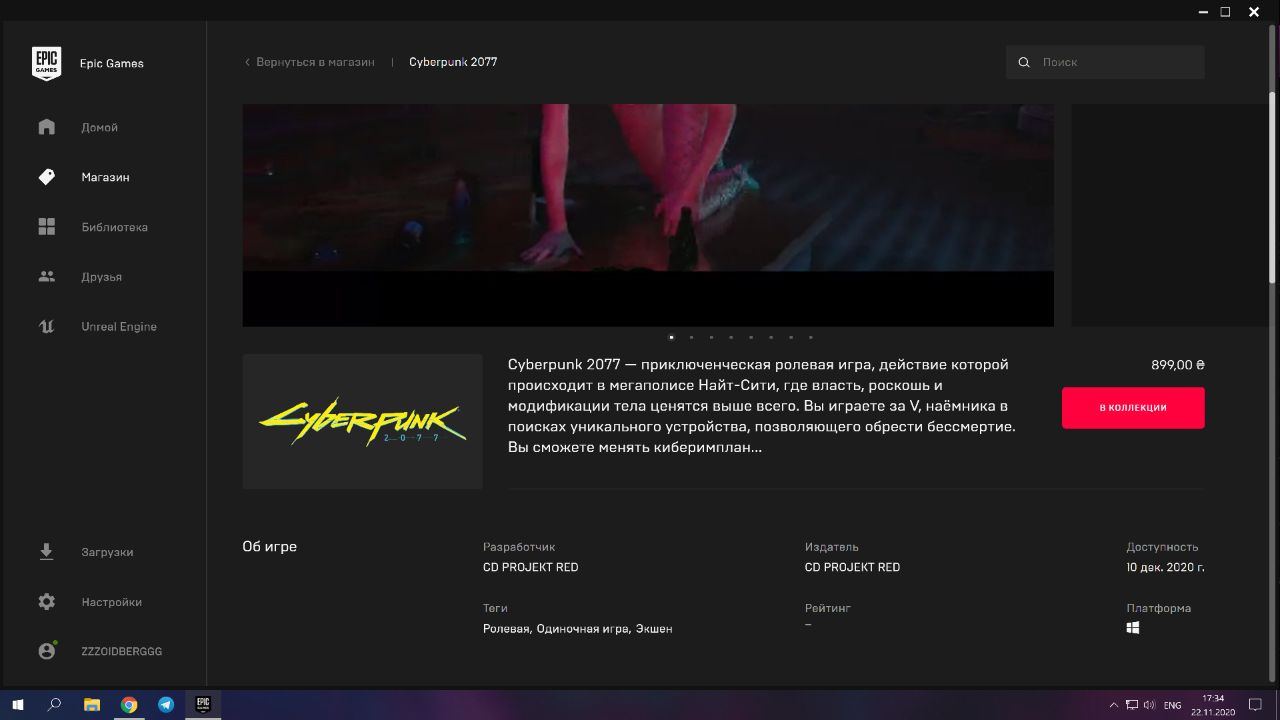Click the Epic Games logo icon
Image resolution: width=1280 pixels, height=720 pixels.
(x=46, y=63)
